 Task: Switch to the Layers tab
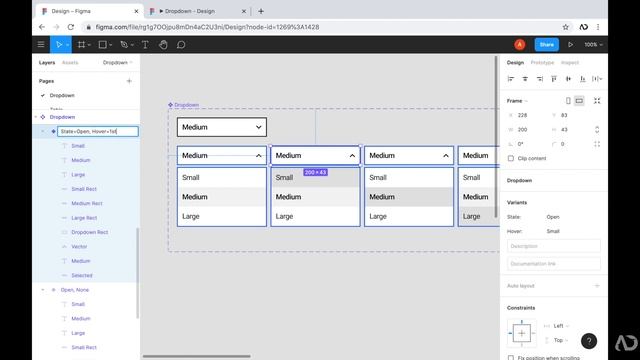pos(47,62)
